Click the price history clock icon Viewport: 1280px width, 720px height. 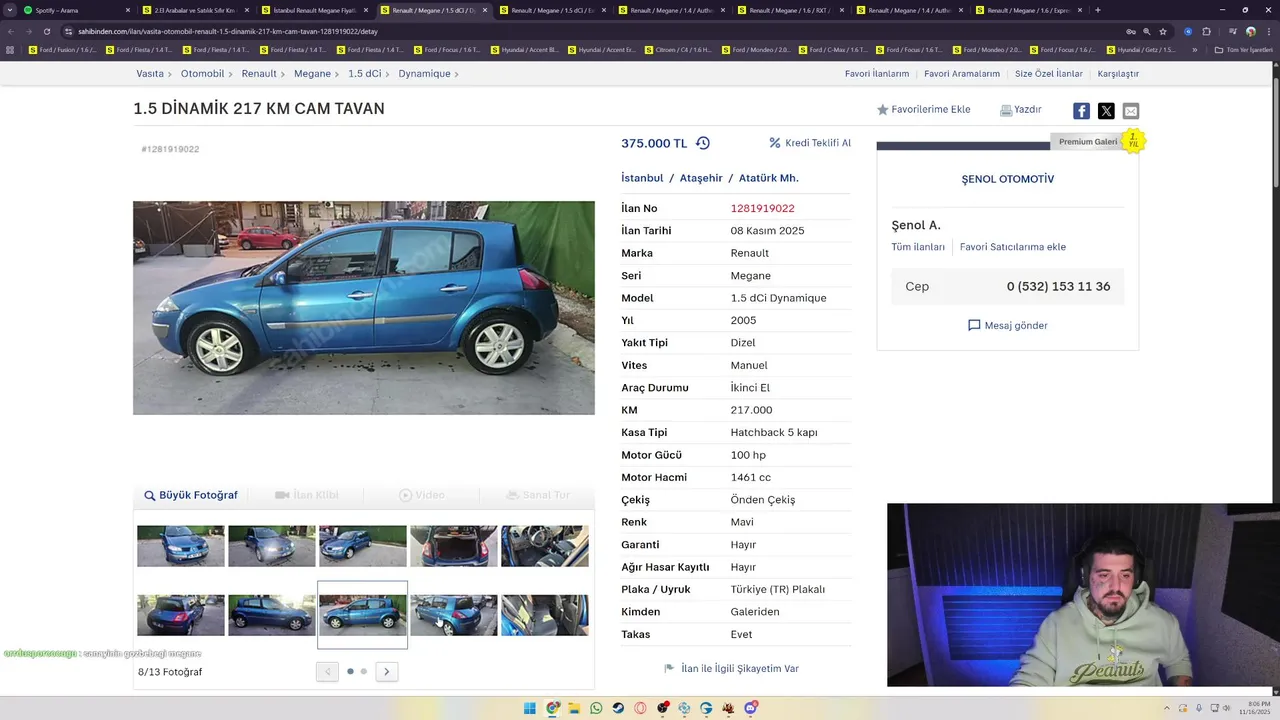703,143
